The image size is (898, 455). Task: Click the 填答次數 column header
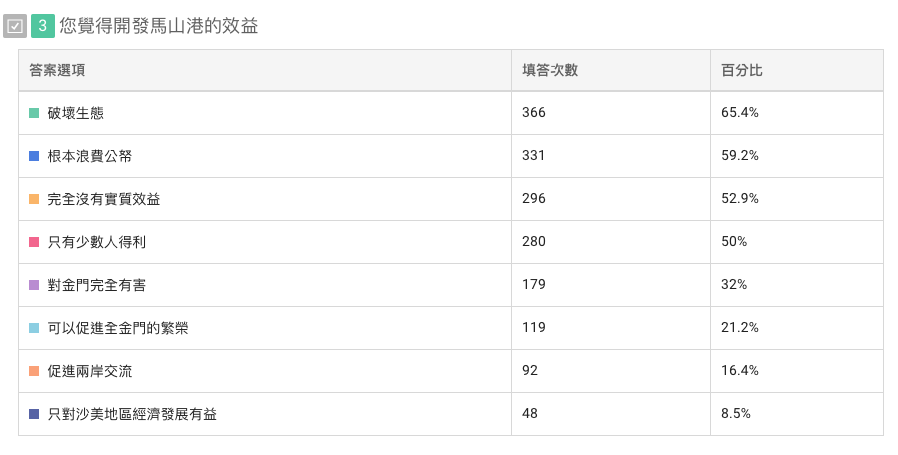550,71
